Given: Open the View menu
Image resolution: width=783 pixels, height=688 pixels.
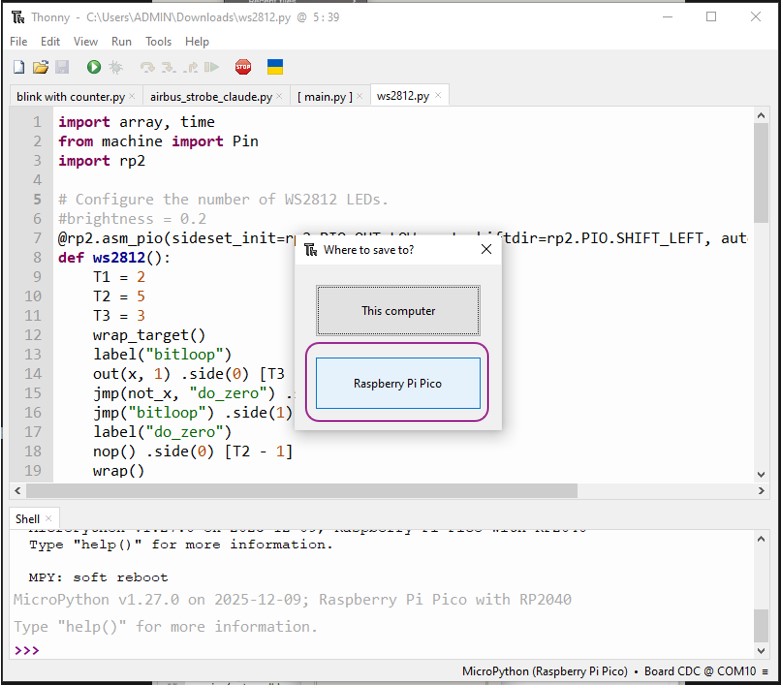Looking at the screenshot, I should (85, 41).
